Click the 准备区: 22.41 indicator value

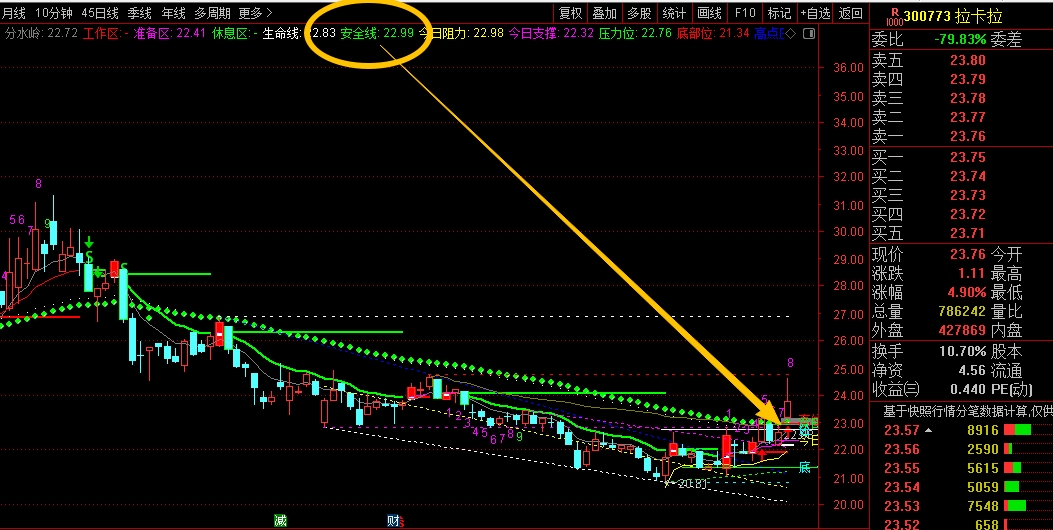[169, 34]
